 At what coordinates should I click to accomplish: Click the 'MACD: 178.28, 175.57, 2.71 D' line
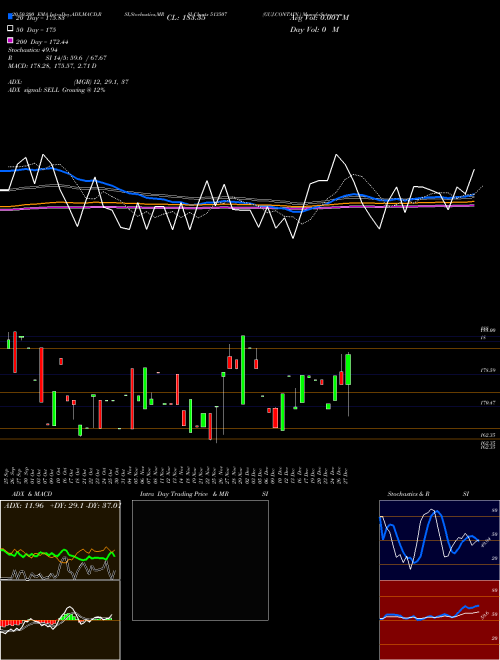tap(52, 66)
